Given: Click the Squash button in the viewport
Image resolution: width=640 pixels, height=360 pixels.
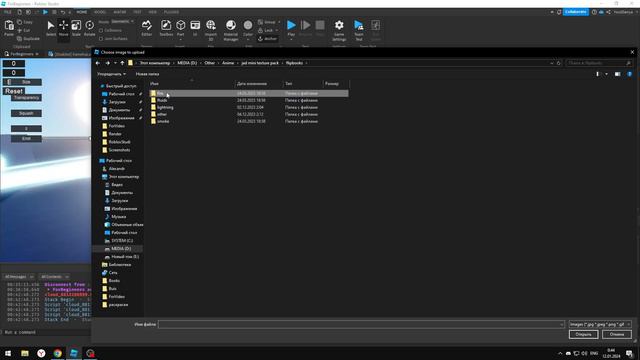Looking at the screenshot, I should pyautogui.click(x=26, y=113).
